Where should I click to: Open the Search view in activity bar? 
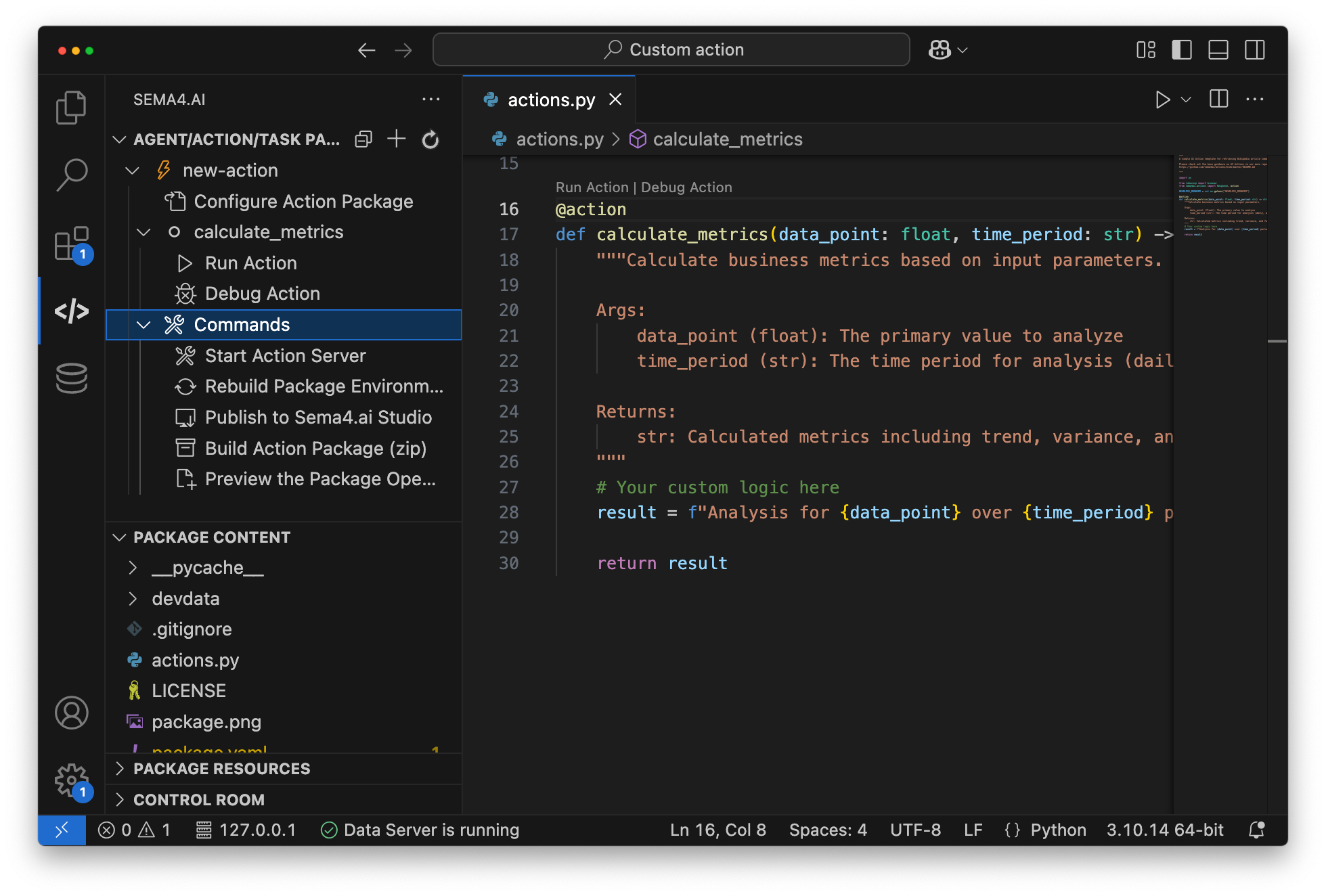[71, 175]
